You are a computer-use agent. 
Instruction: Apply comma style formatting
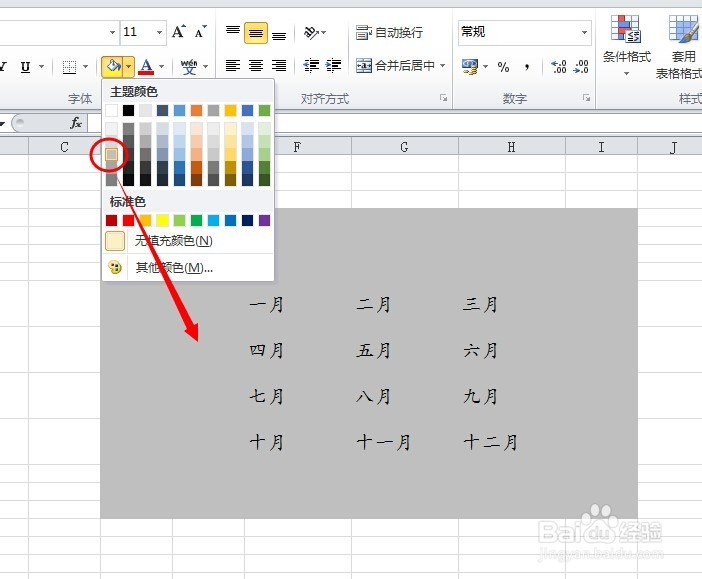527,67
